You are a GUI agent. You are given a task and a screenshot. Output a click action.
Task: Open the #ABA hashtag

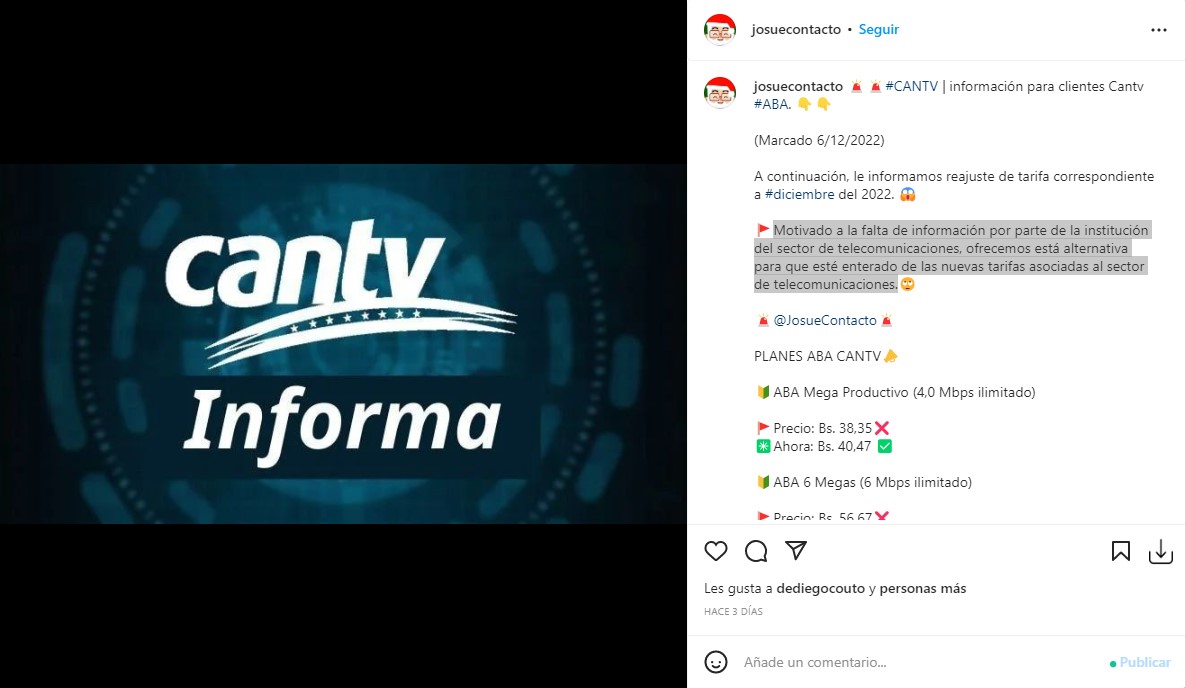771,104
